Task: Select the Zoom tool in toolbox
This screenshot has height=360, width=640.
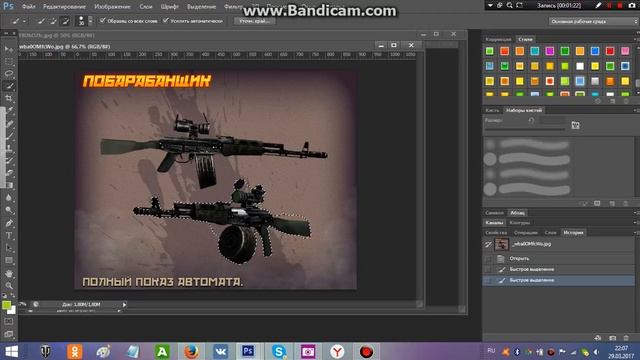Action: point(9,286)
